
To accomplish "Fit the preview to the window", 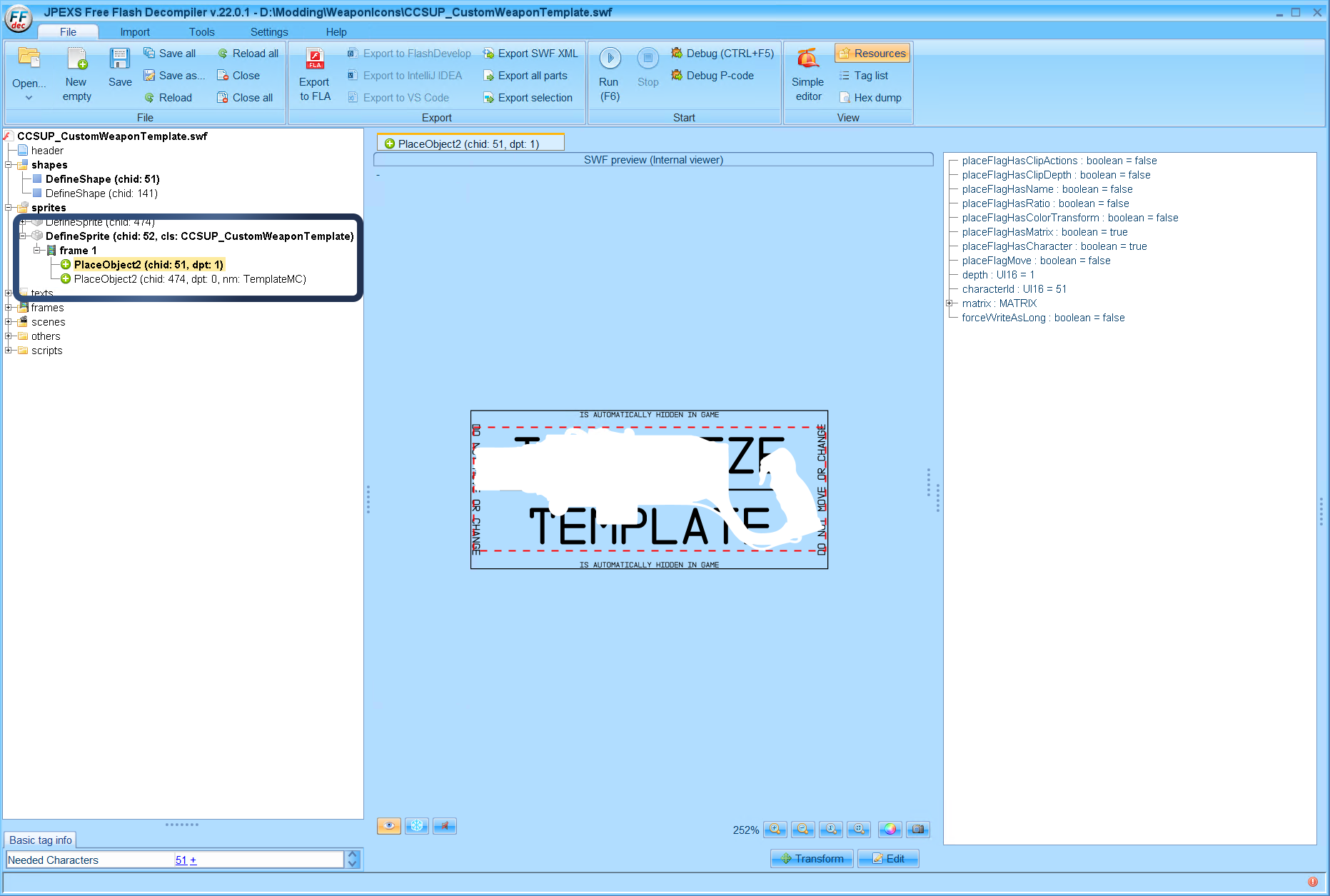I will (860, 830).
